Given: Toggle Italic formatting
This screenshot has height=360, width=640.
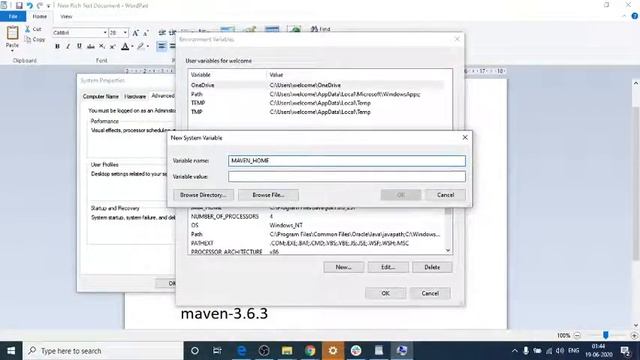Looking at the screenshot, I should point(68,47).
